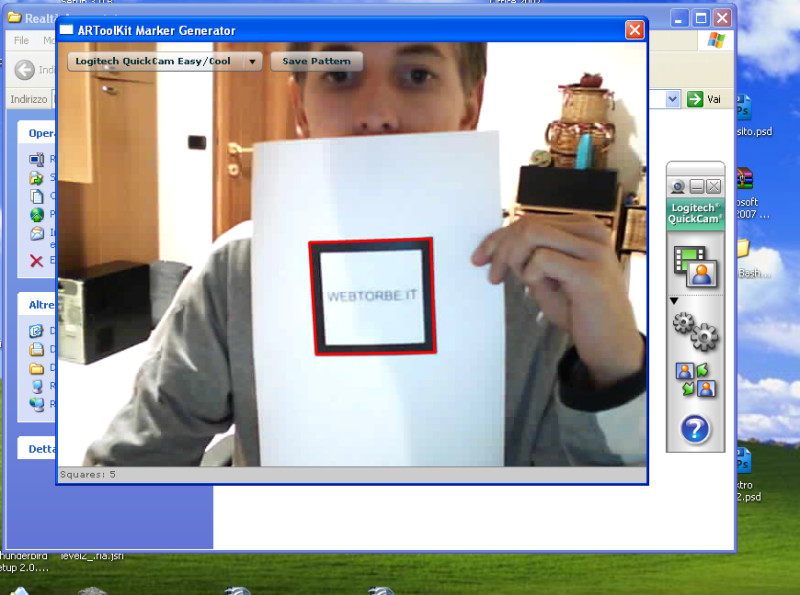
Task: Click the QuickCam two-person swap icon
Action: pos(695,380)
